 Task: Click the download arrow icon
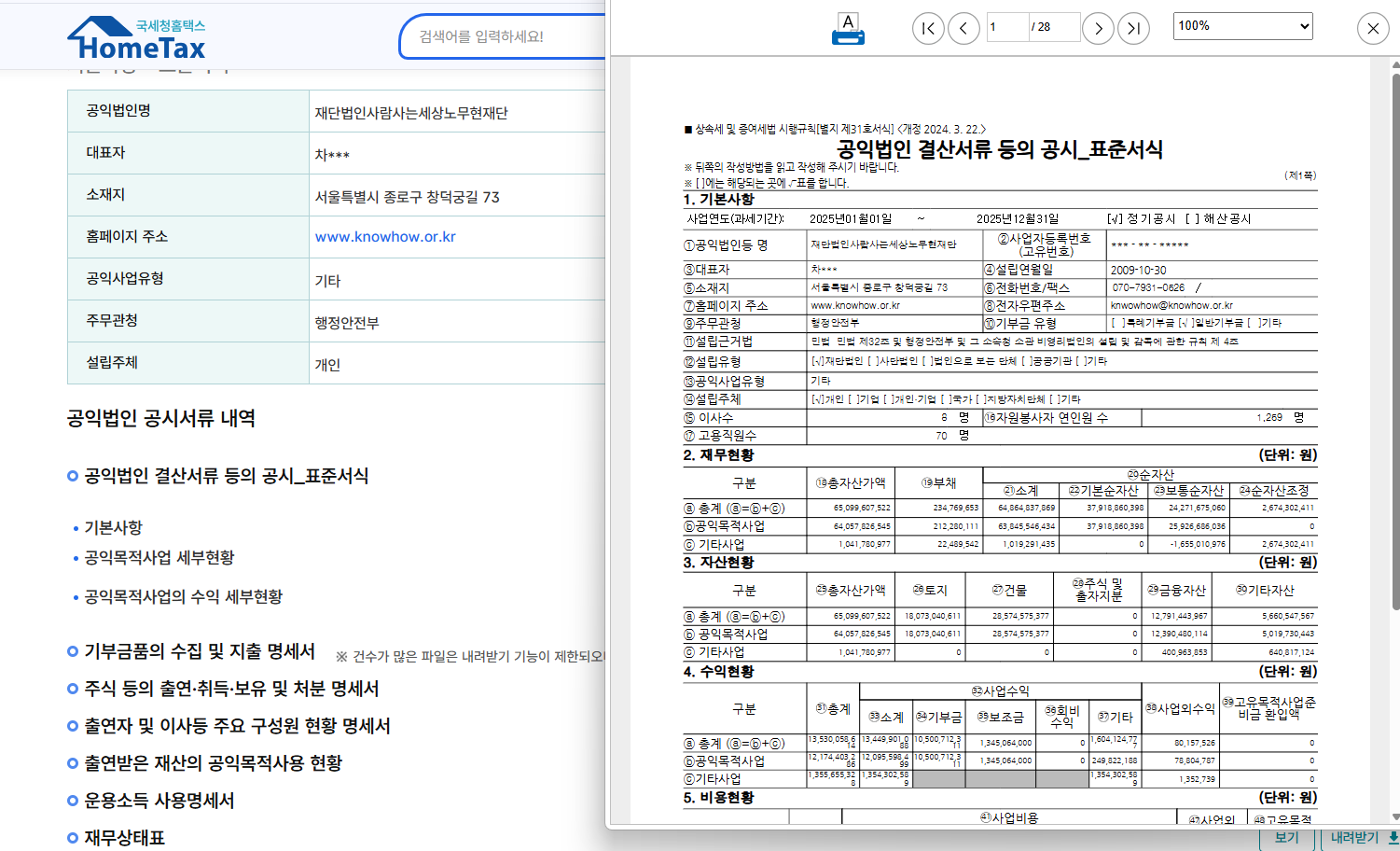[1393, 838]
